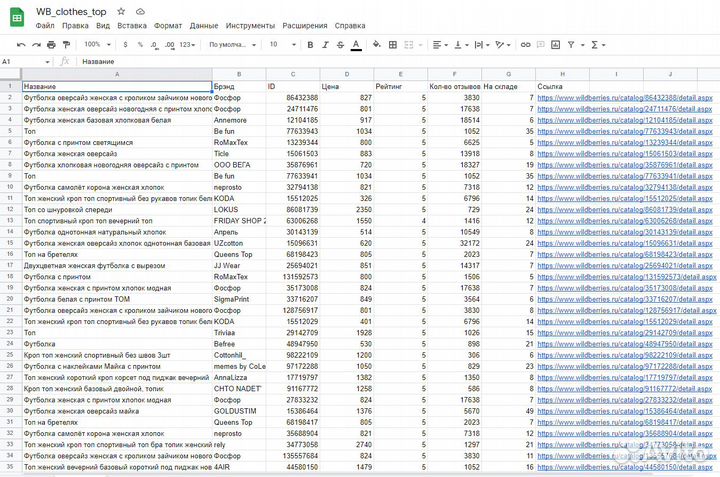
Task: Toggle strikethrough formatting
Action: tap(341, 45)
